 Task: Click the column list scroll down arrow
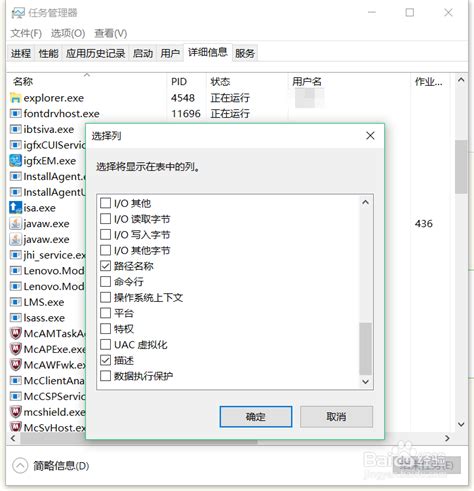365,382
